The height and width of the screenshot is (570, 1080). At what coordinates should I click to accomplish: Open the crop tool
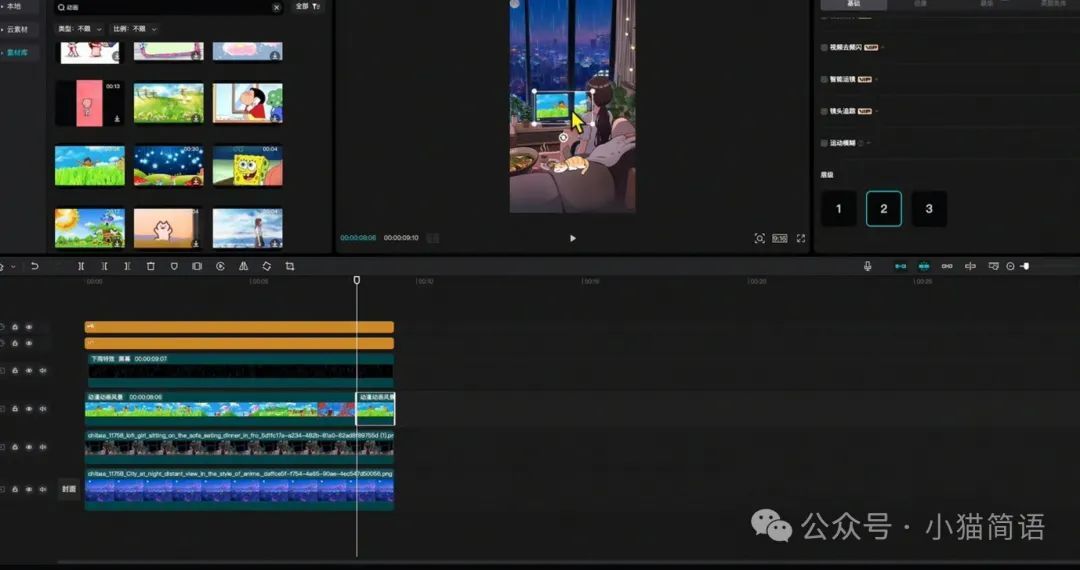290,266
